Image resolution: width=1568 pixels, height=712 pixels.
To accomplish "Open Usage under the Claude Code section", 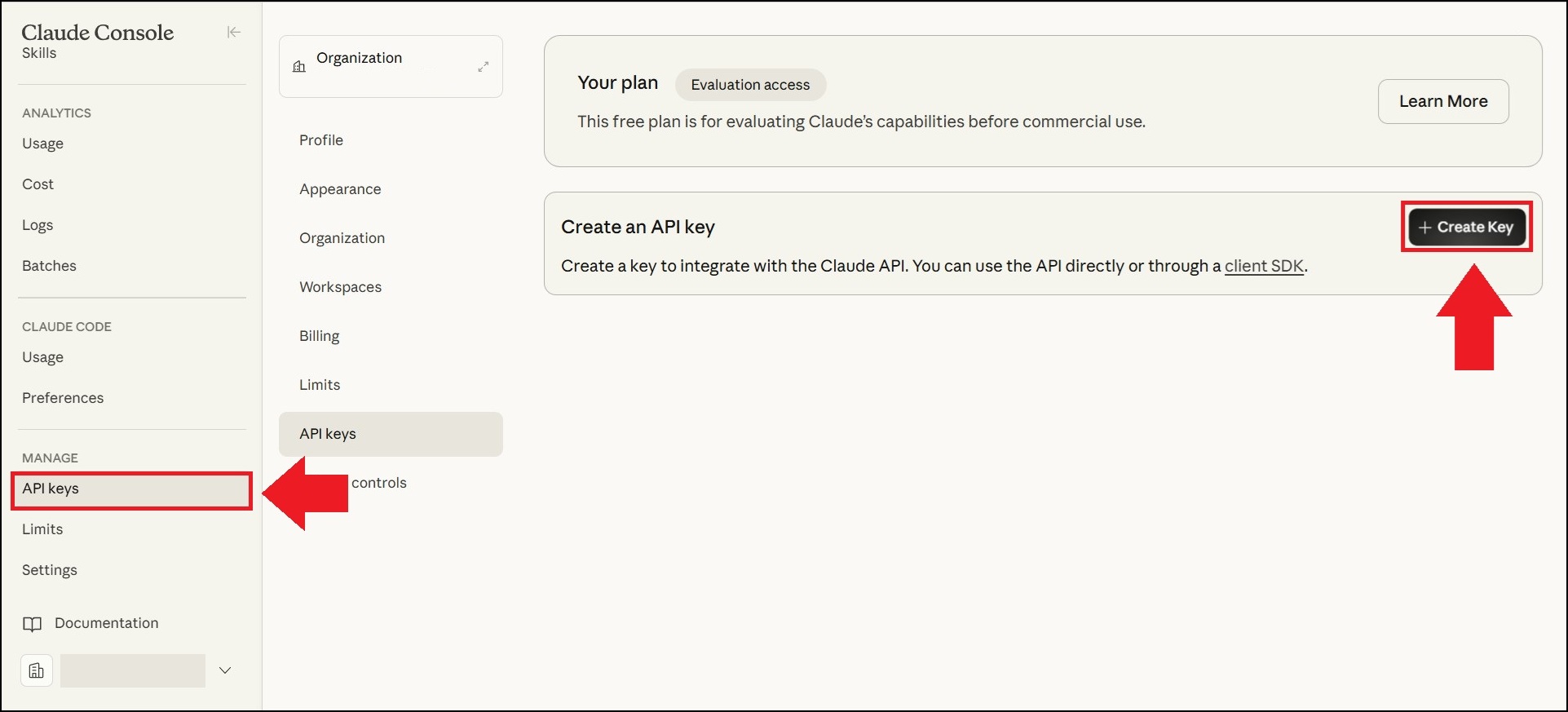I will pos(42,357).
